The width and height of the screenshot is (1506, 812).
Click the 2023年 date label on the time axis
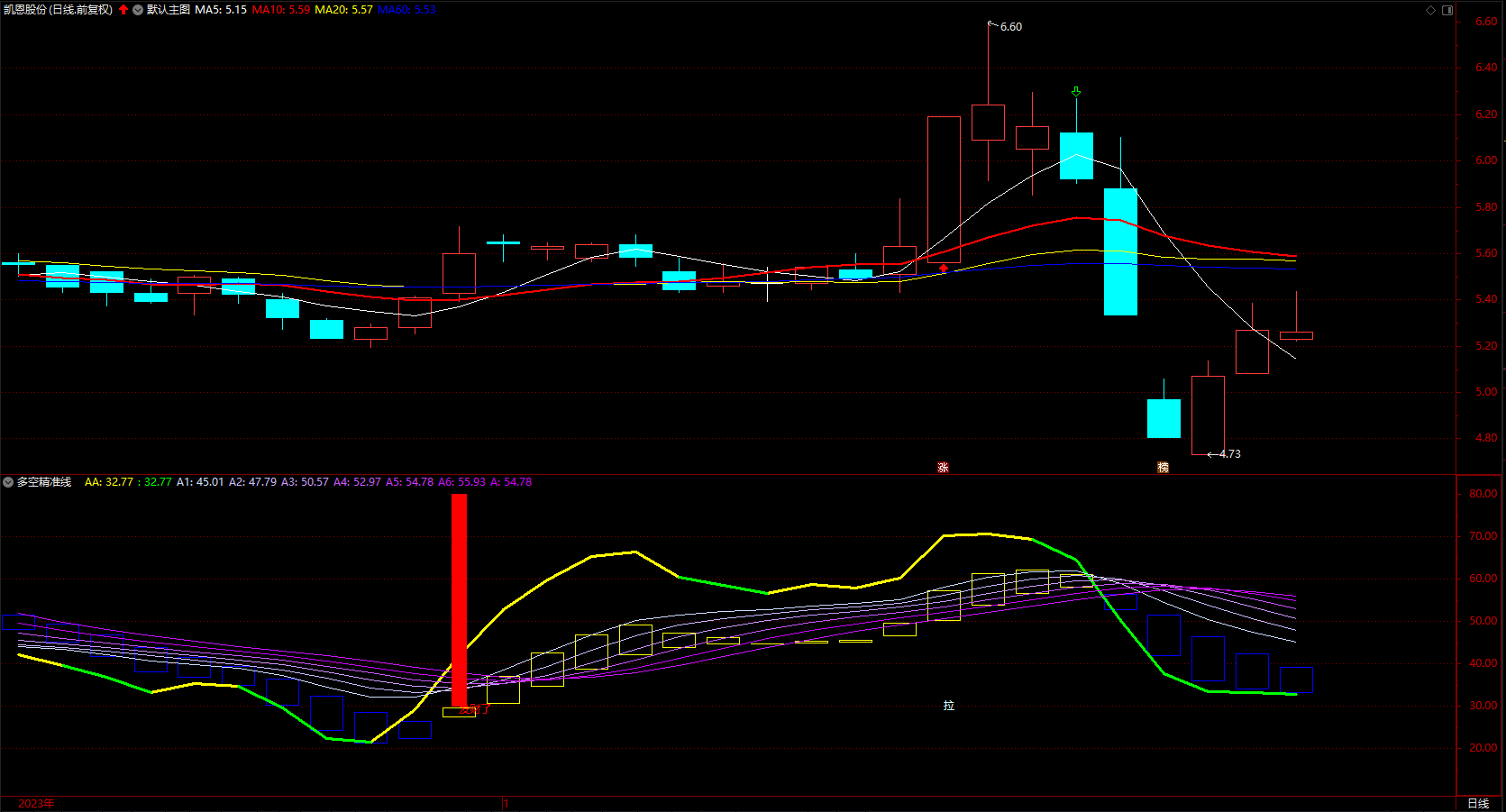click(x=36, y=803)
